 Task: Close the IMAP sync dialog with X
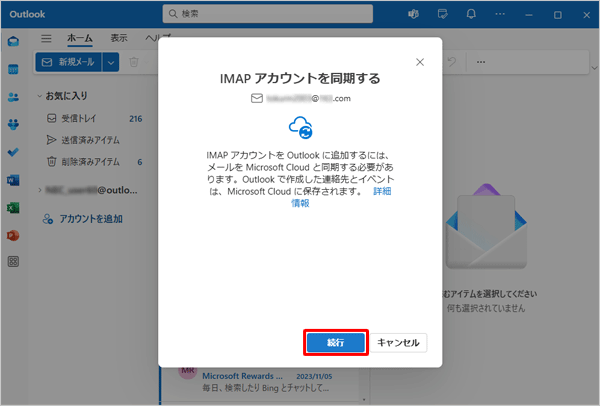point(420,62)
